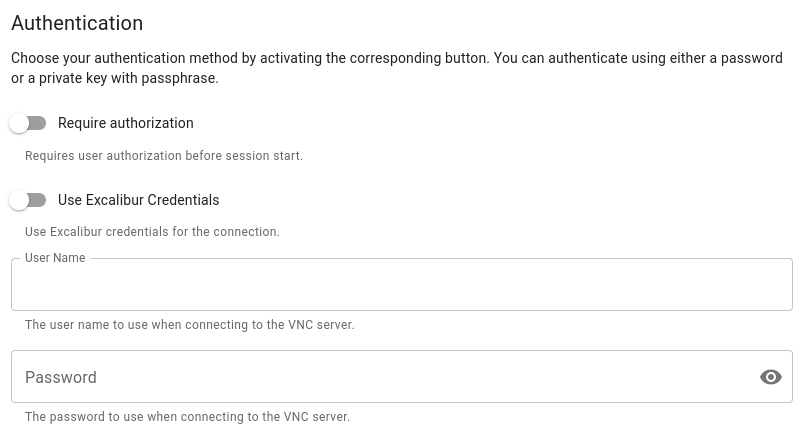Turn on Use Excalibur Credentials switch
This screenshot has height=436, width=809.
[28, 200]
